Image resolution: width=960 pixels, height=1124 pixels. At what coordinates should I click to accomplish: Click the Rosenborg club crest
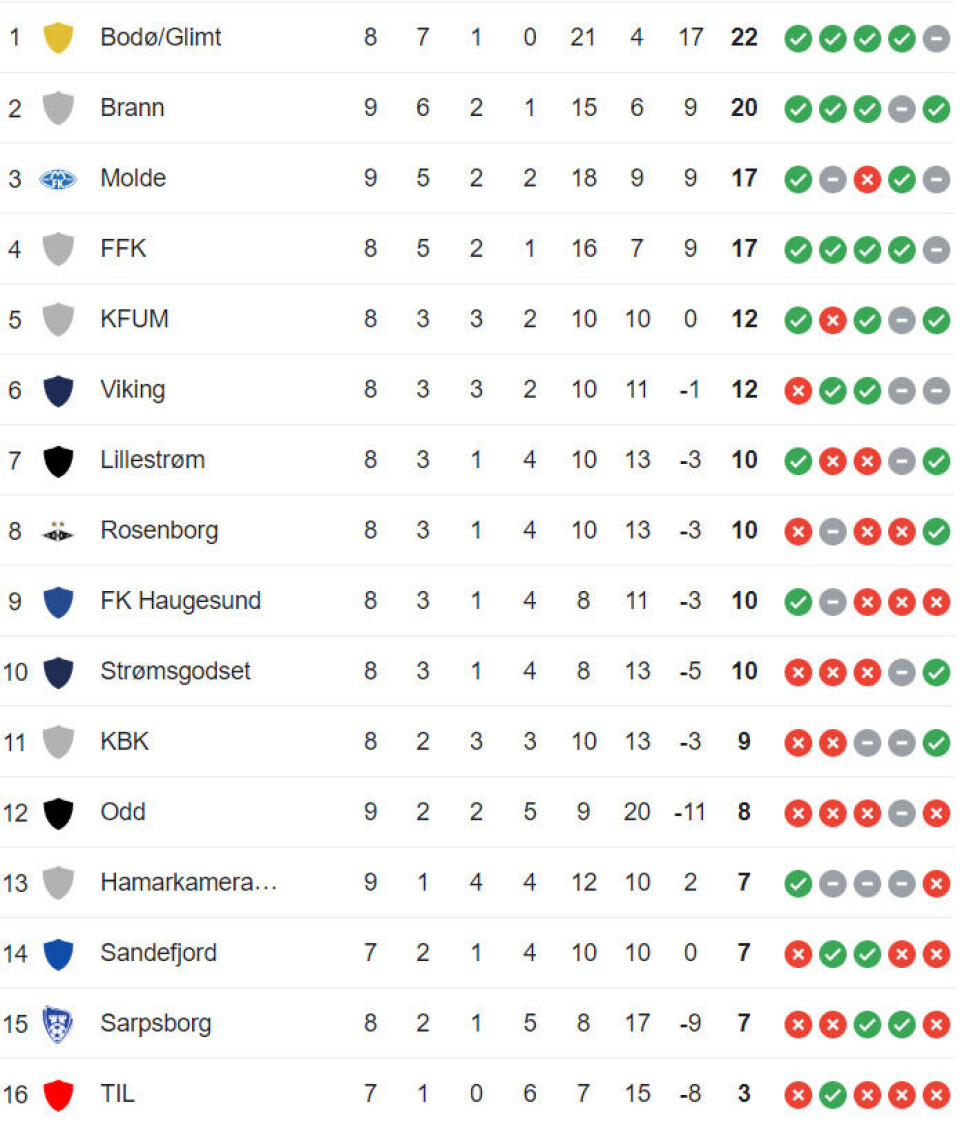(x=58, y=531)
